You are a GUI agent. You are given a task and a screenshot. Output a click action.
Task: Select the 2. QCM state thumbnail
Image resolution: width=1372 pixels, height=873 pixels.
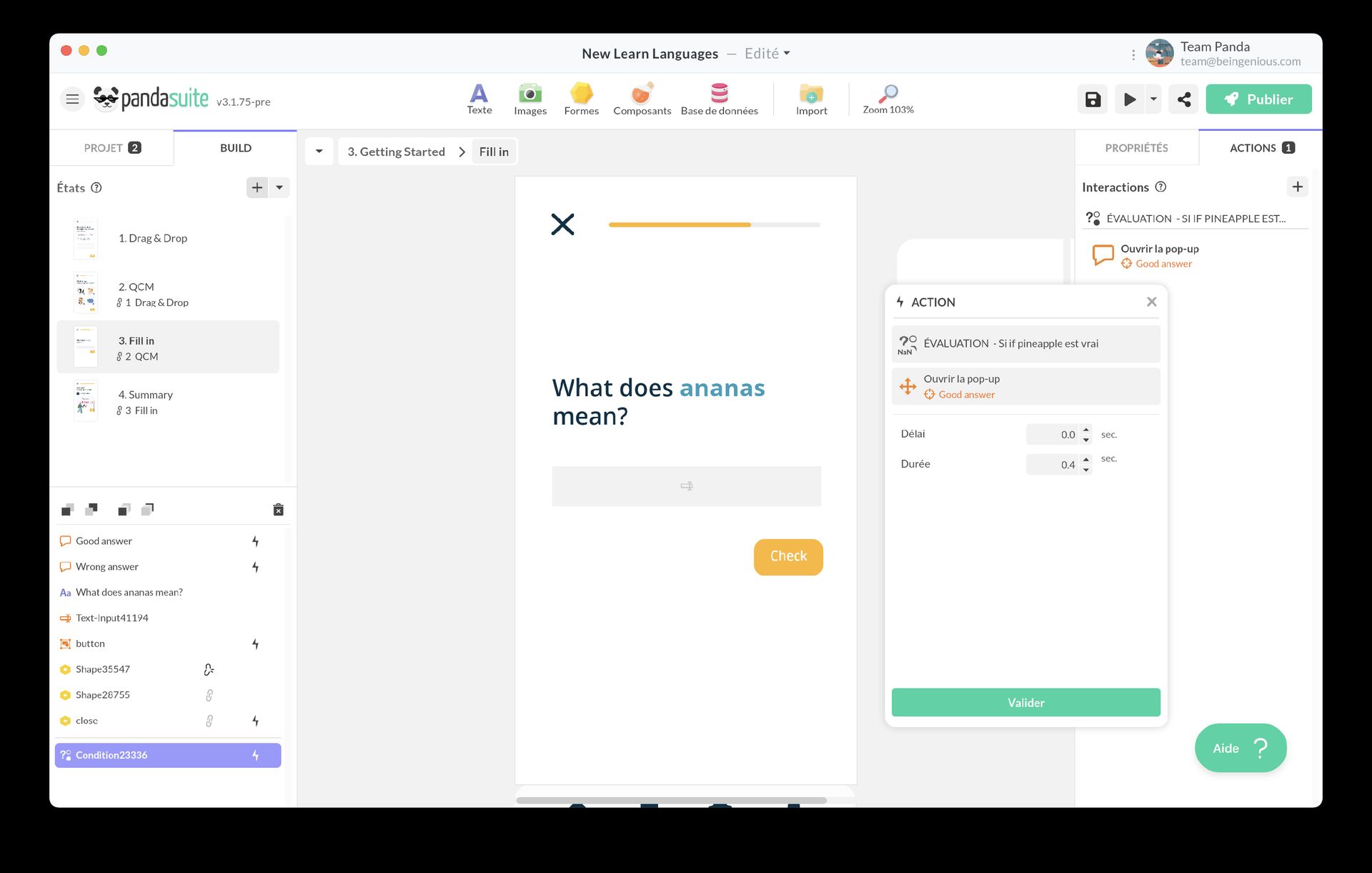point(85,292)
